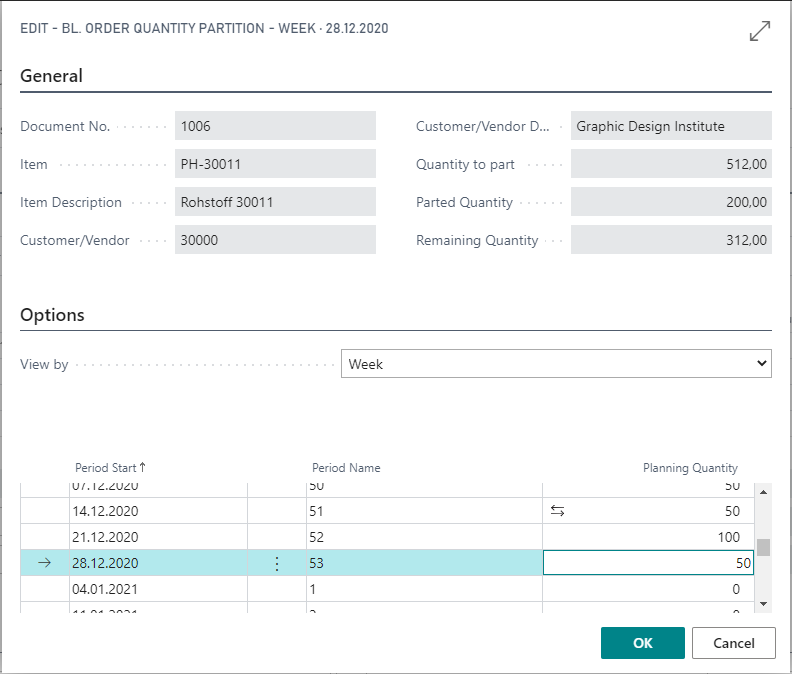Click the Document No. label
The width and height of the screenshot is (792, 674).
tap(65, 126)
